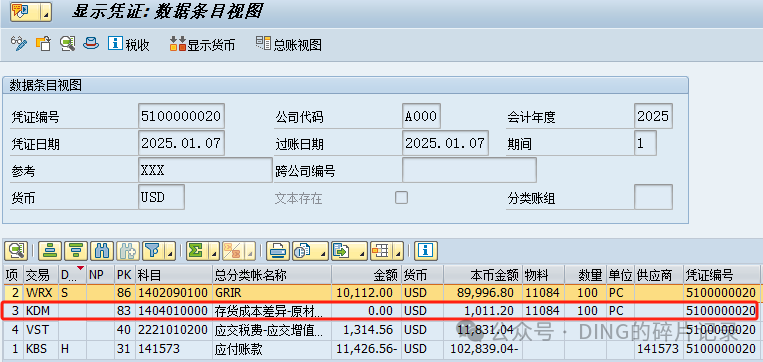Click the ALV details magnifier icon

pyautogui.click(x=16, y=251)
